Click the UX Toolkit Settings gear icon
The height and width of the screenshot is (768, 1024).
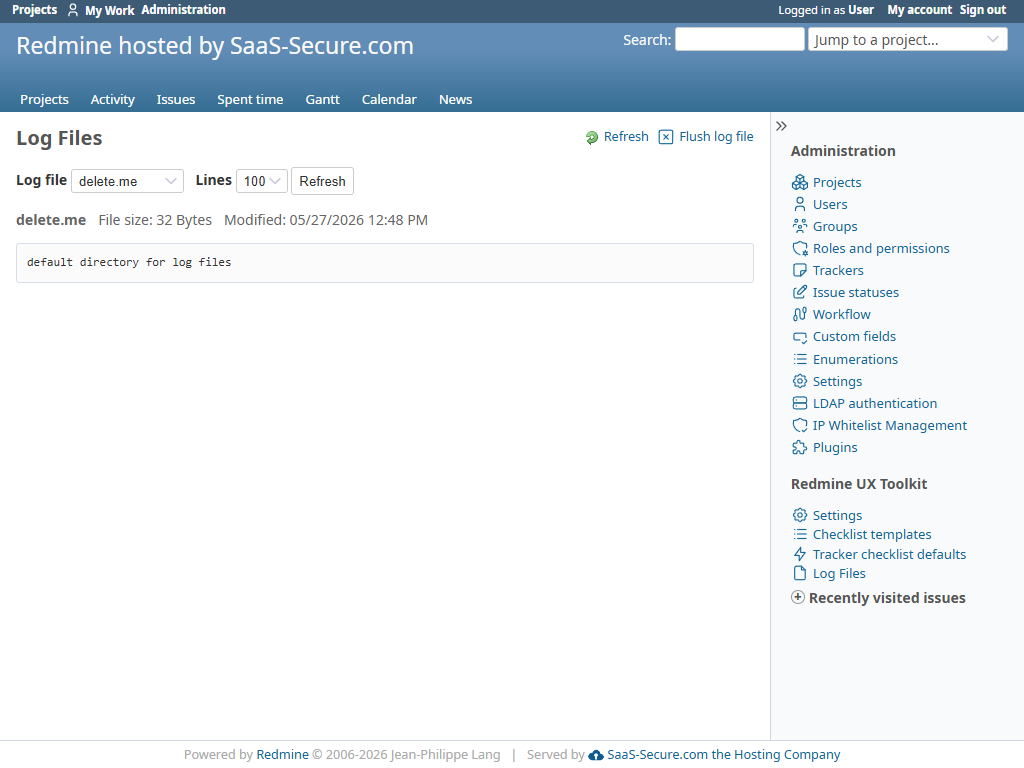coord(799,515)
